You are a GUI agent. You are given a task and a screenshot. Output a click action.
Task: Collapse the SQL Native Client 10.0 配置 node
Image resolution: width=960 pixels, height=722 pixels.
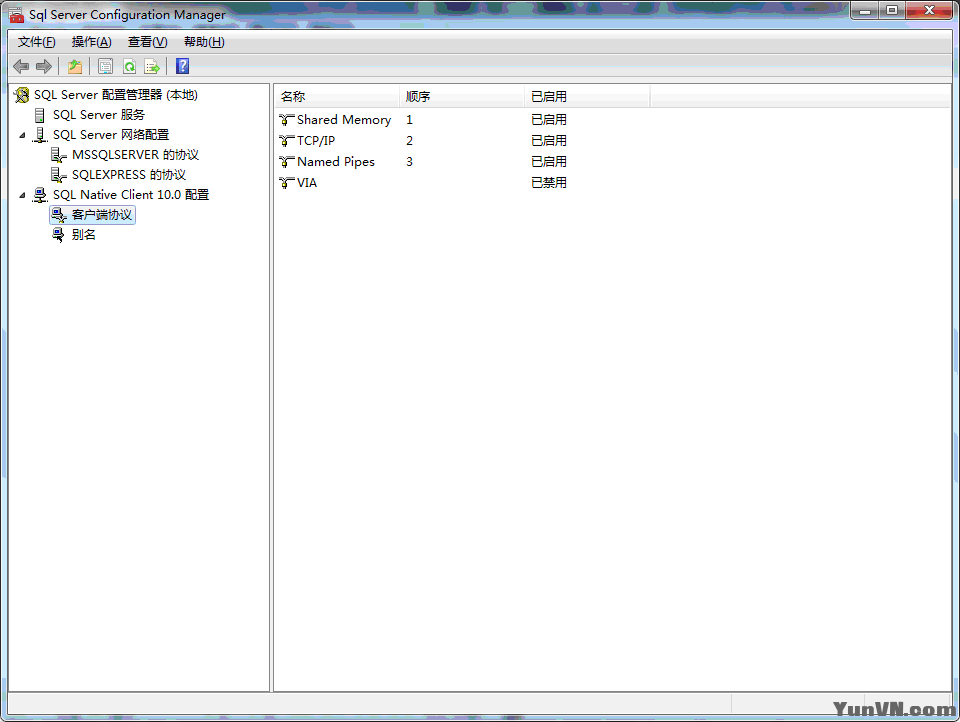click(x=22, y=195)
